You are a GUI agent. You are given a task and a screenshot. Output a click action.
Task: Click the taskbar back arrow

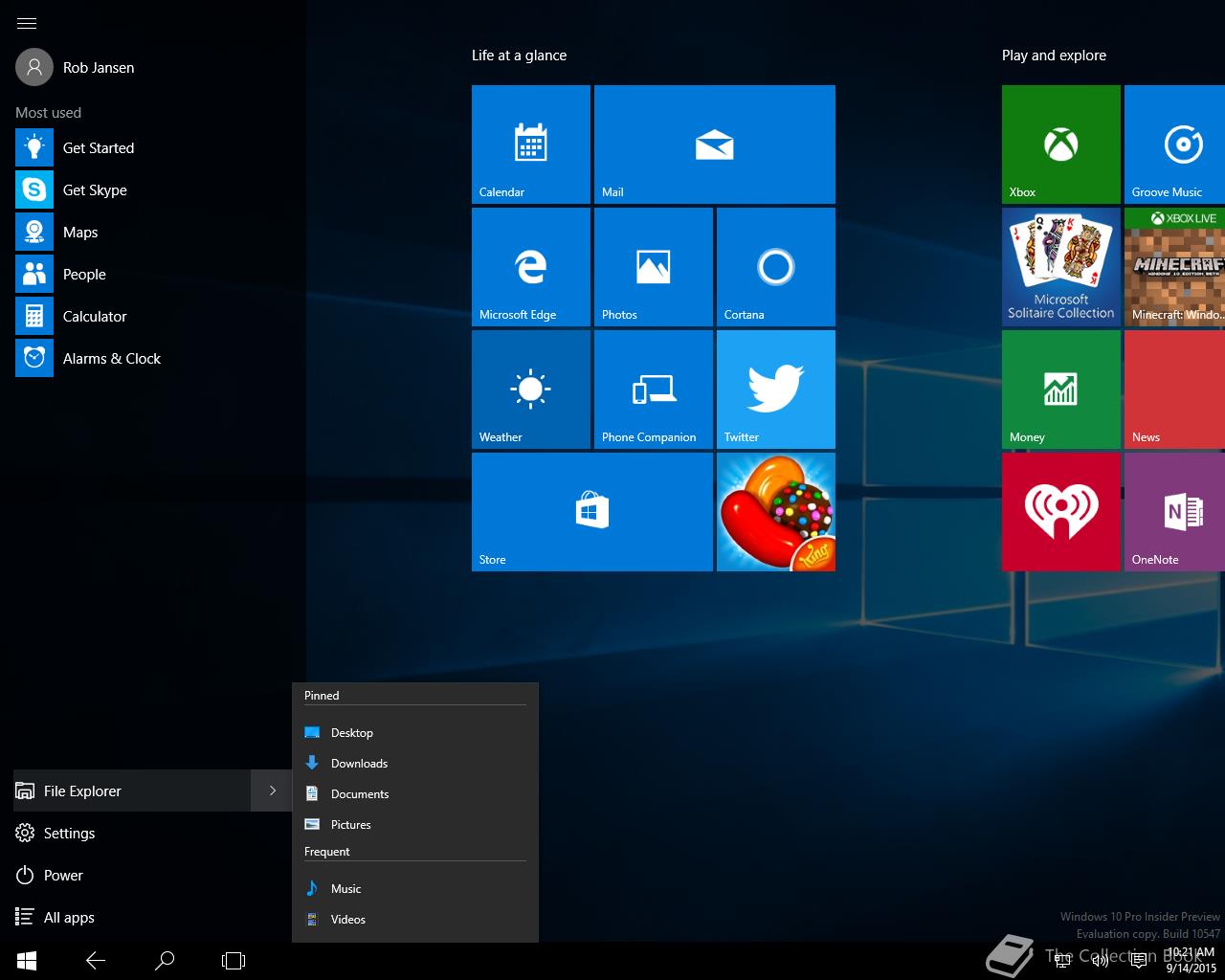tap(96, 960)
